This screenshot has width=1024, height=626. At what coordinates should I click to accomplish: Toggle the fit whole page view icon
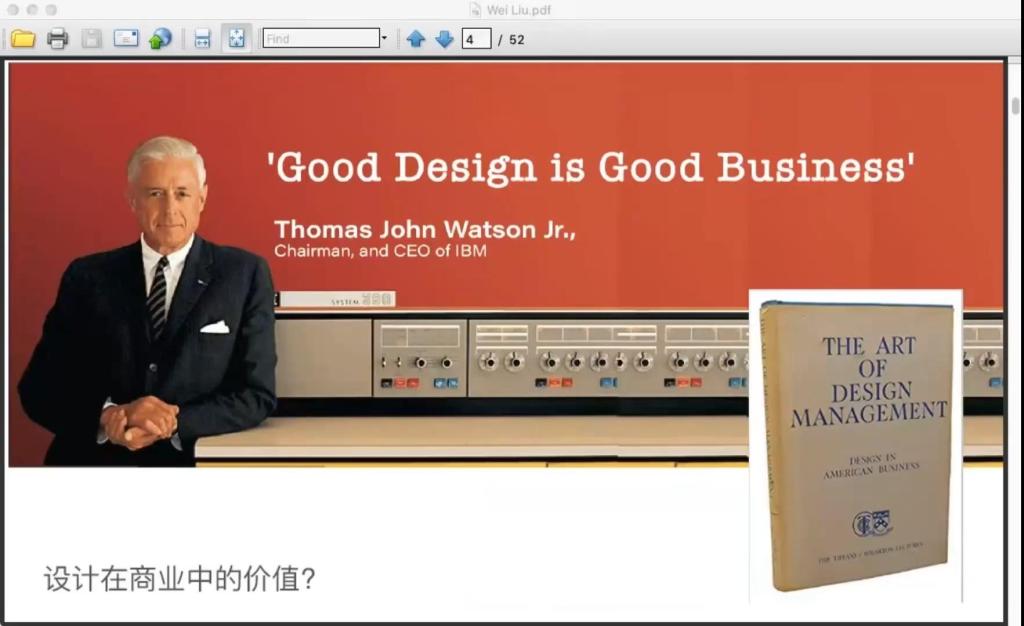pyautogui.click(x=236, y=39)
